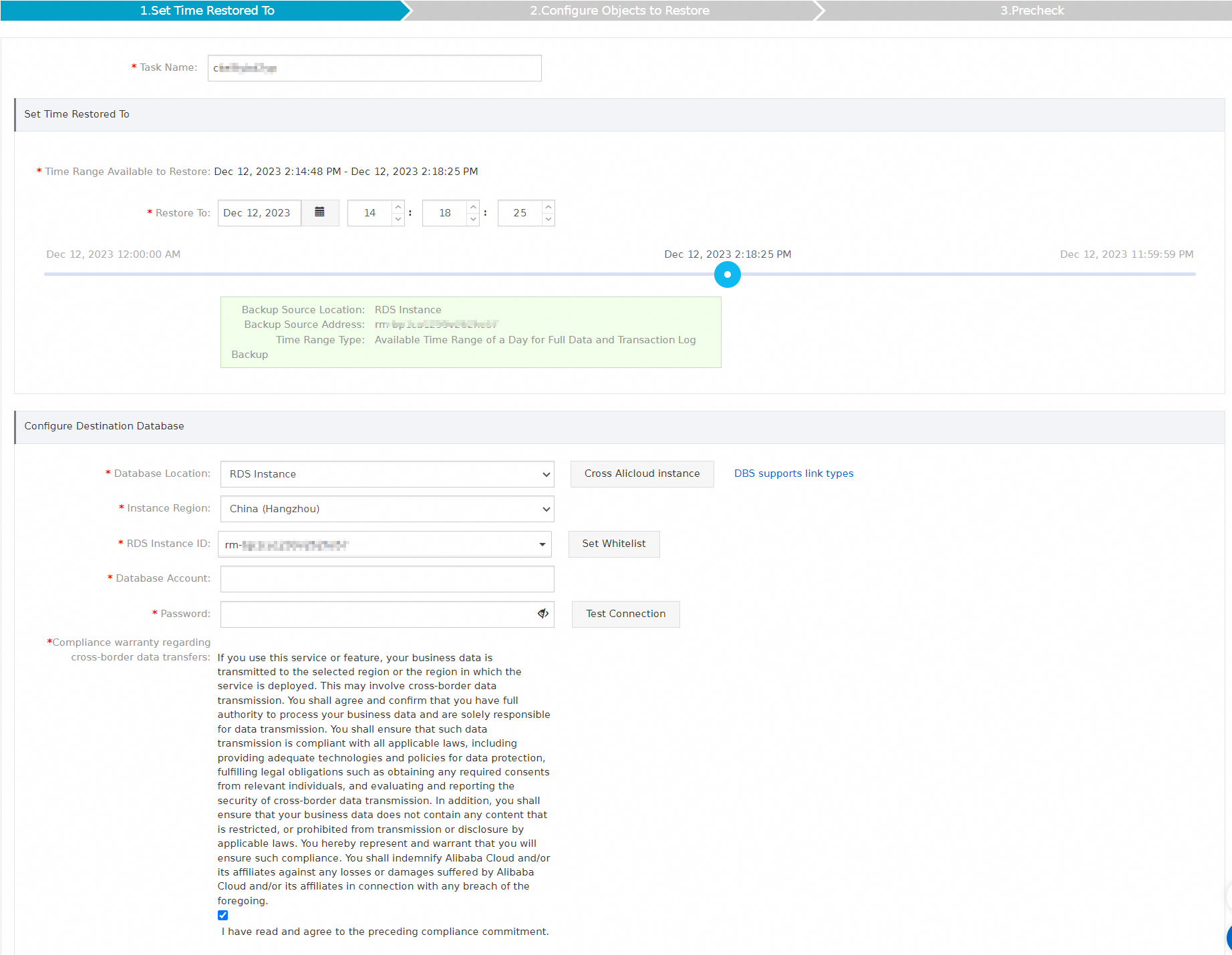This screenshot has width=1232, height=955.
Task: Click the Test Connection button
Action: [x=625, y=614]
